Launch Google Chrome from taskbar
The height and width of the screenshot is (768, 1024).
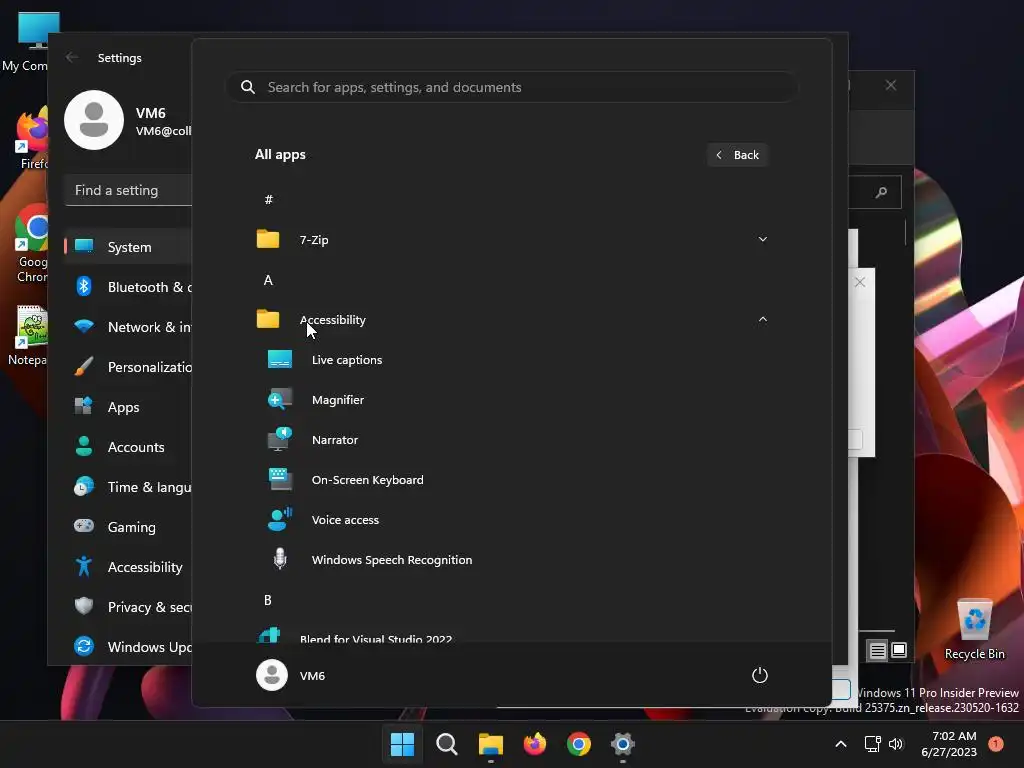[579, 744]
